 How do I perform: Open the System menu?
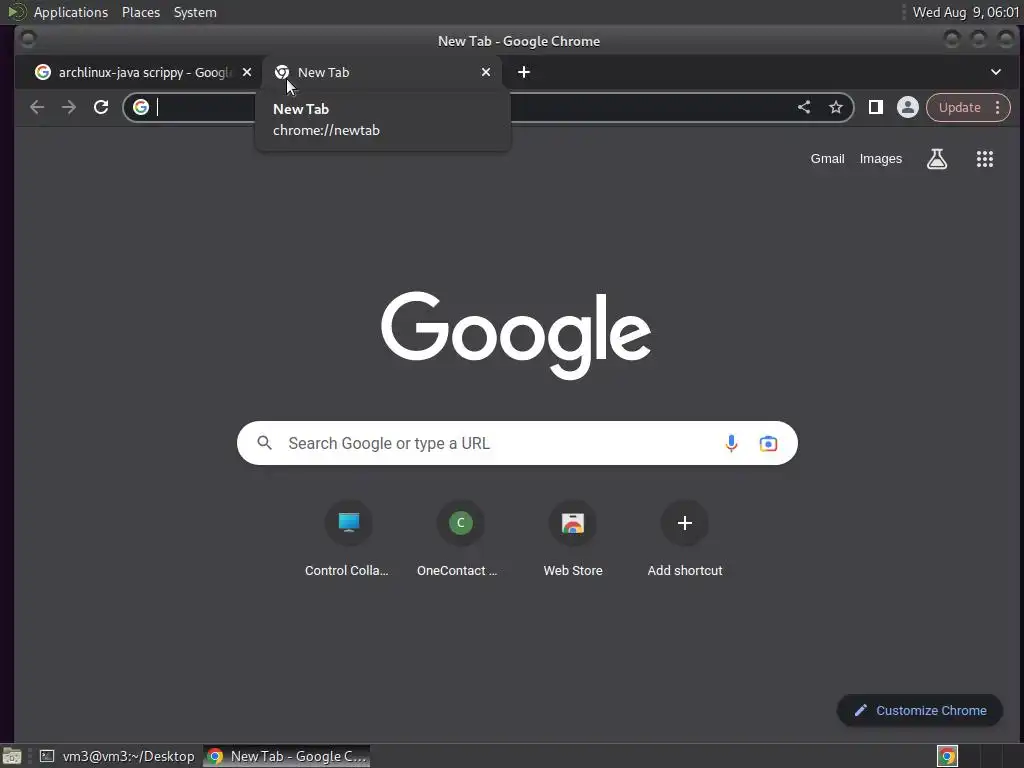[x=195, y=12]
